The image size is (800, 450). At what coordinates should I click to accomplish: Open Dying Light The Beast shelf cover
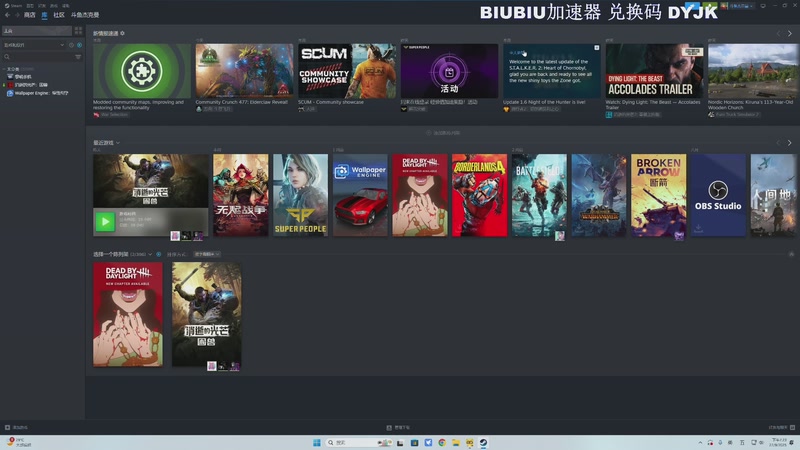click(207, 314)
